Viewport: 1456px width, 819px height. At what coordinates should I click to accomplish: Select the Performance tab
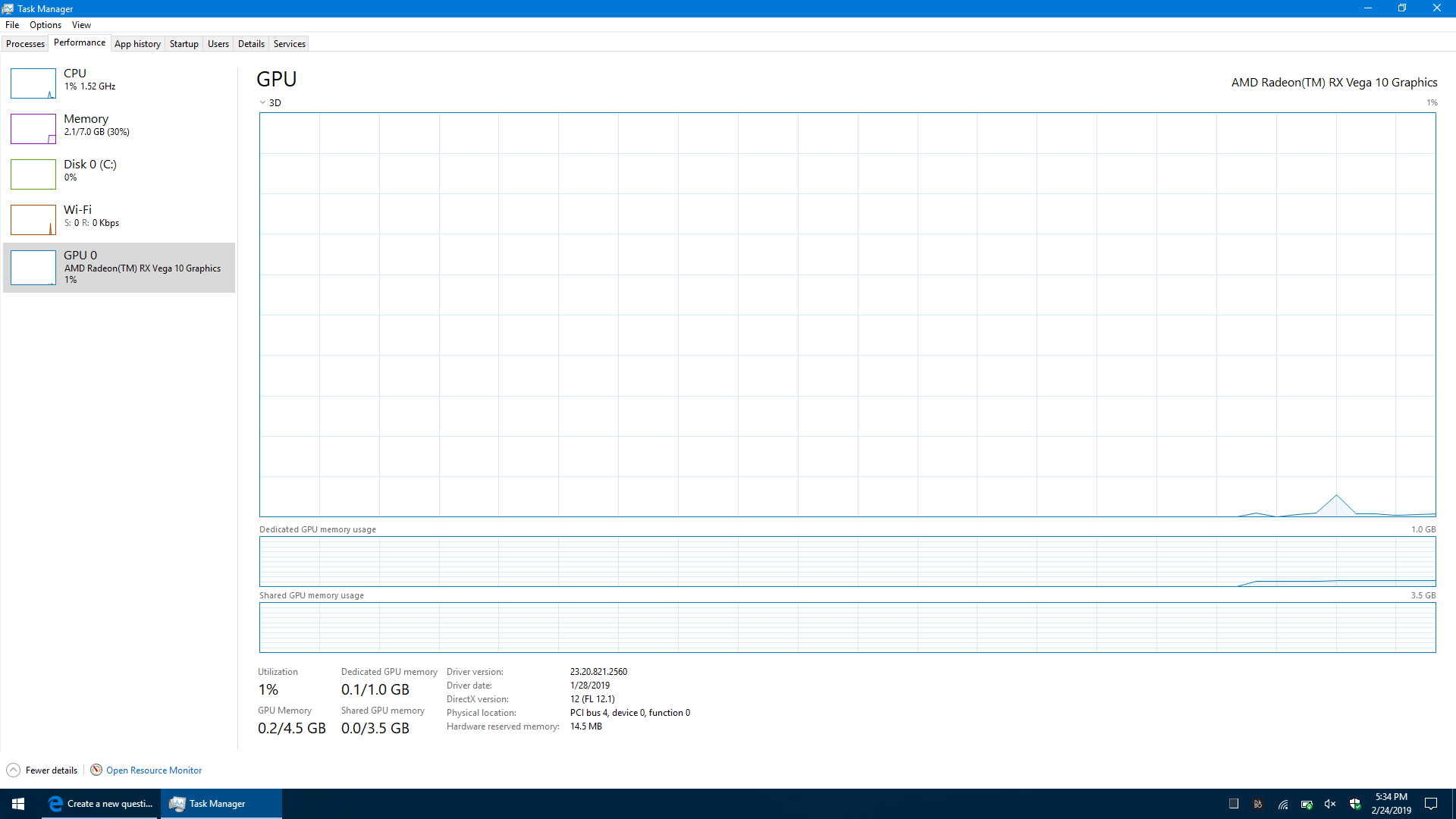pyautogui.click(x=80, y=42)
